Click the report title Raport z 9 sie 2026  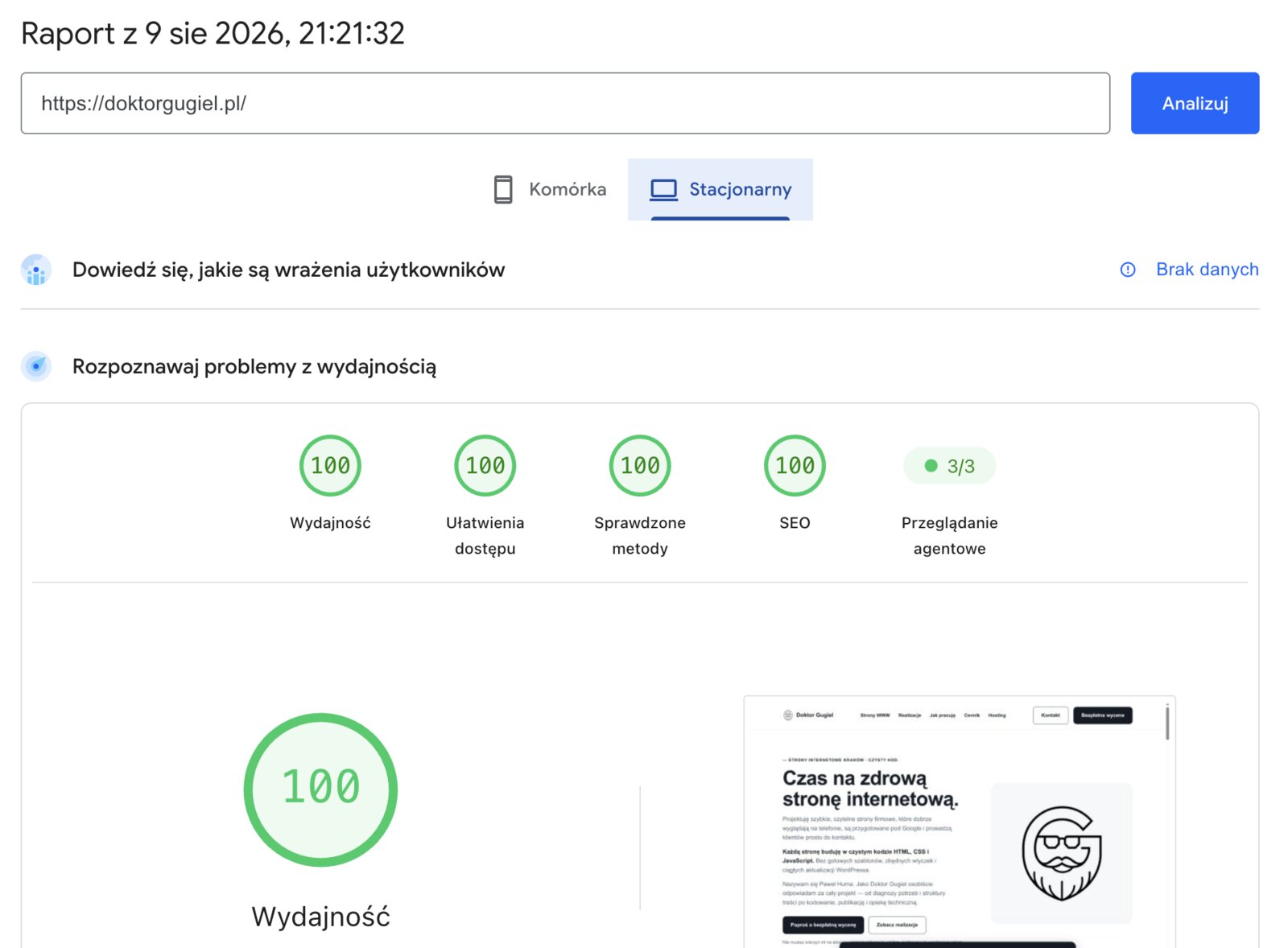[213, 34]
